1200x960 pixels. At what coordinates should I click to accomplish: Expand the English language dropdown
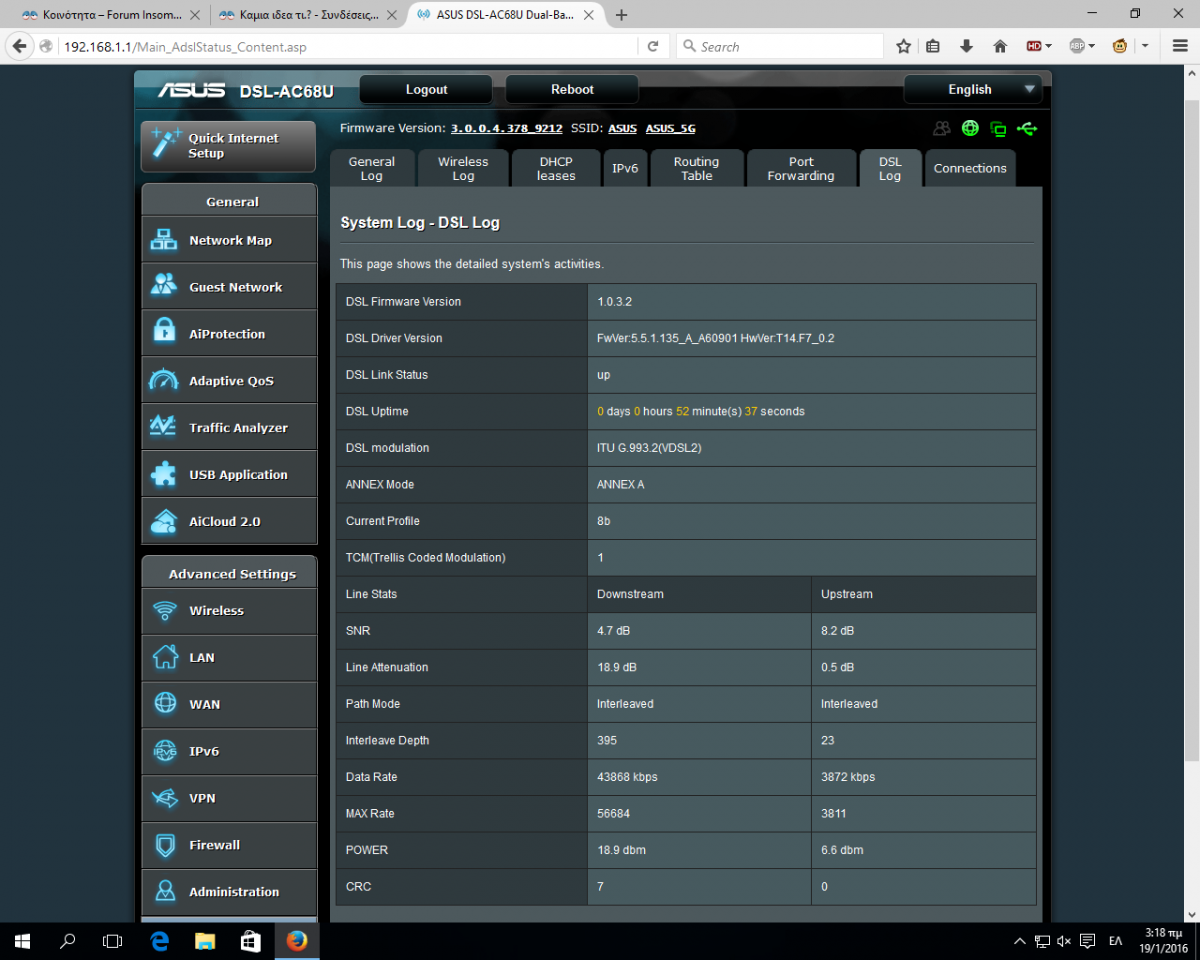[x=972, y=89]
